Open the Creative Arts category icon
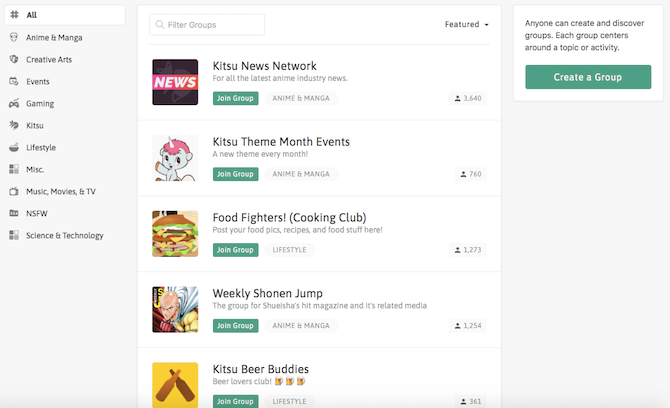 pyautogui.click(x=14, y=59)
